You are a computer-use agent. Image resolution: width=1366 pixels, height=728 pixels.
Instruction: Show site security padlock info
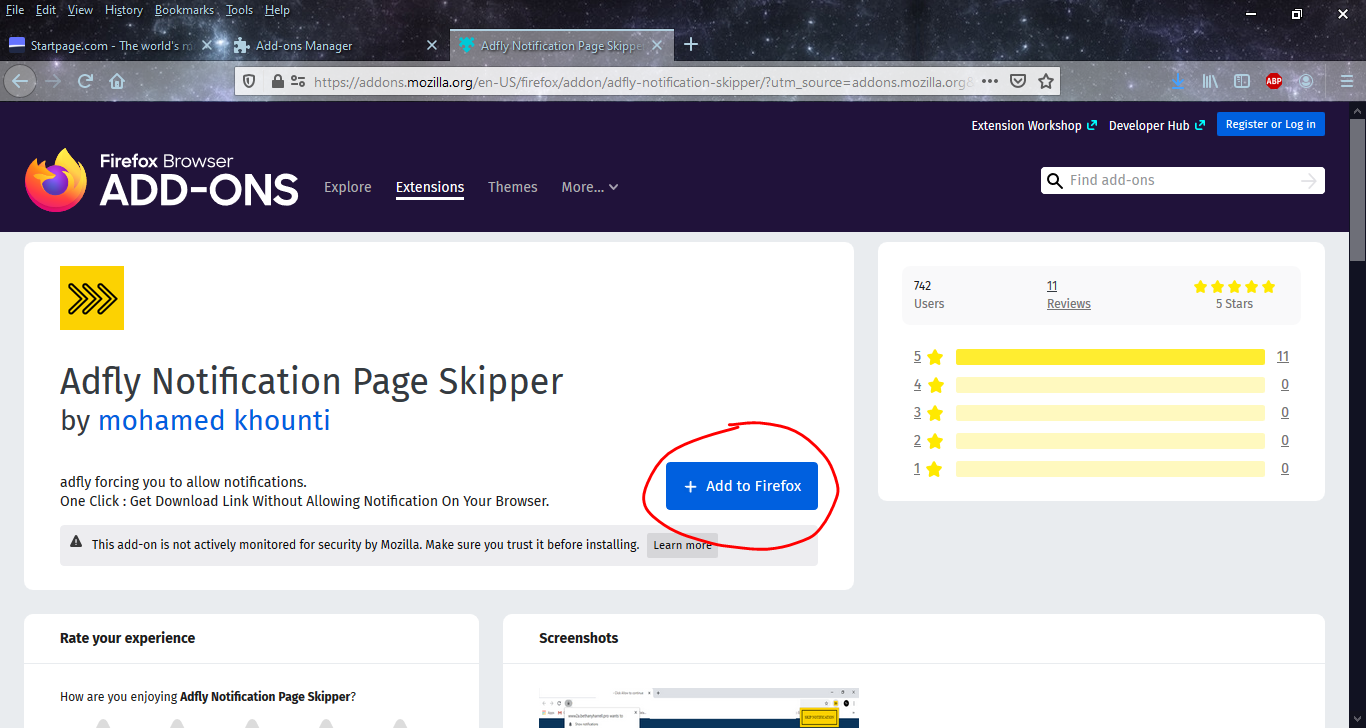coord(278,81)
